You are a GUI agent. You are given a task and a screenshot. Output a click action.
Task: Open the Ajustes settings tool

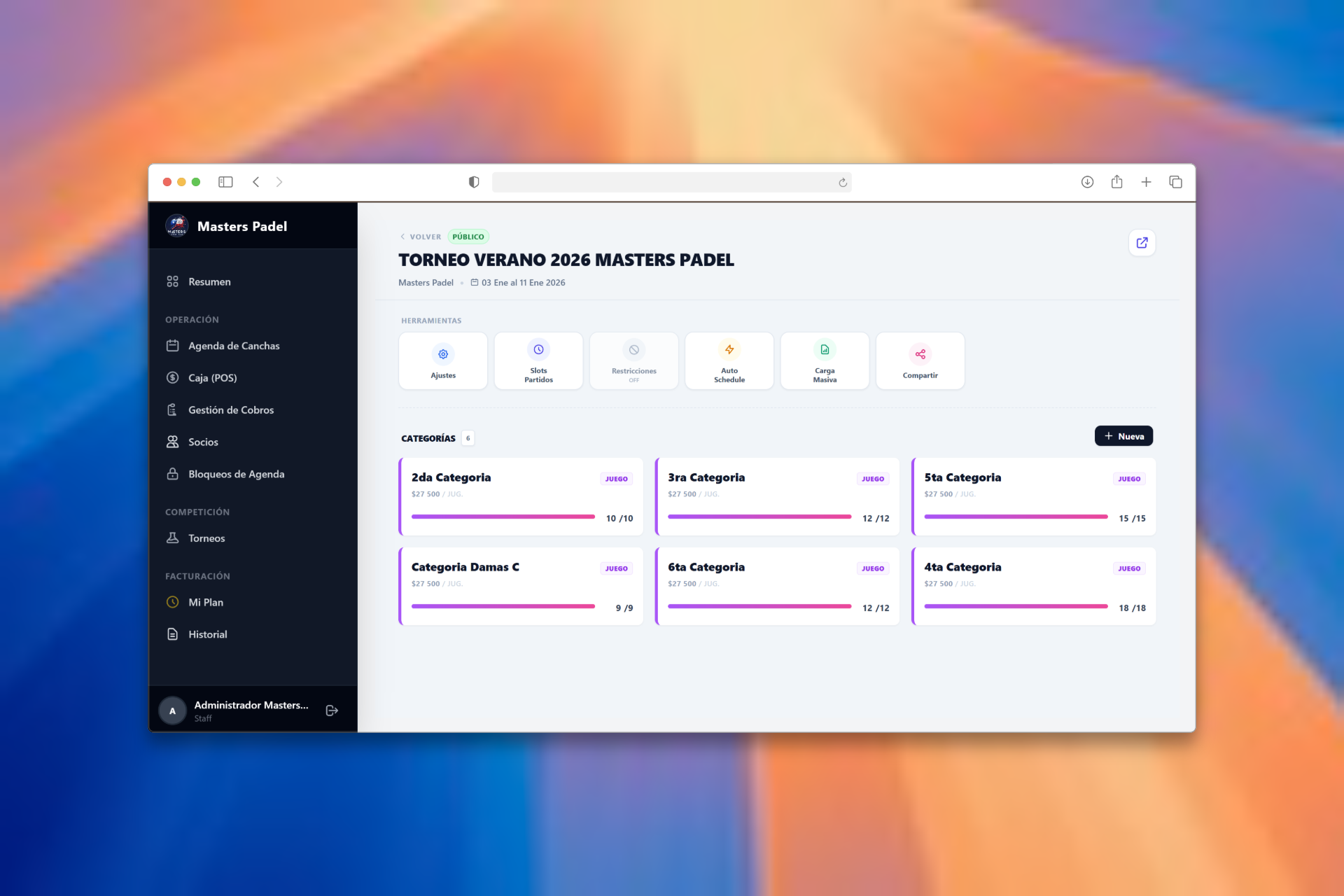click(443, 361)
